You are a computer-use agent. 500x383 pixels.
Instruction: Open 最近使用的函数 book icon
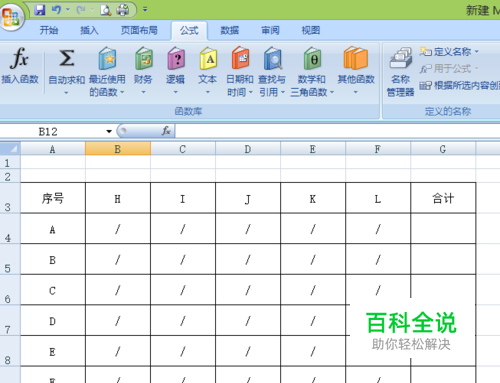(107, 58)
